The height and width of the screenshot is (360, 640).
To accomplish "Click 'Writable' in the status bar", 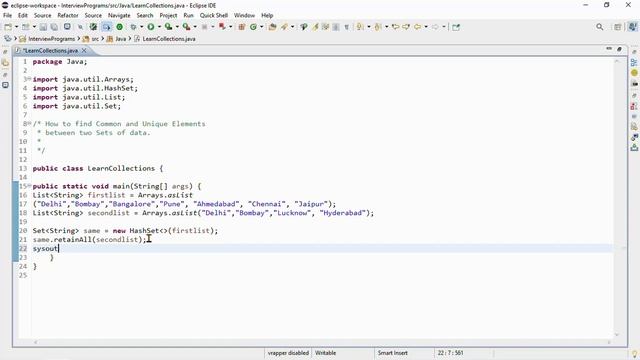I will pyautogui.click(x=325, y=353).
